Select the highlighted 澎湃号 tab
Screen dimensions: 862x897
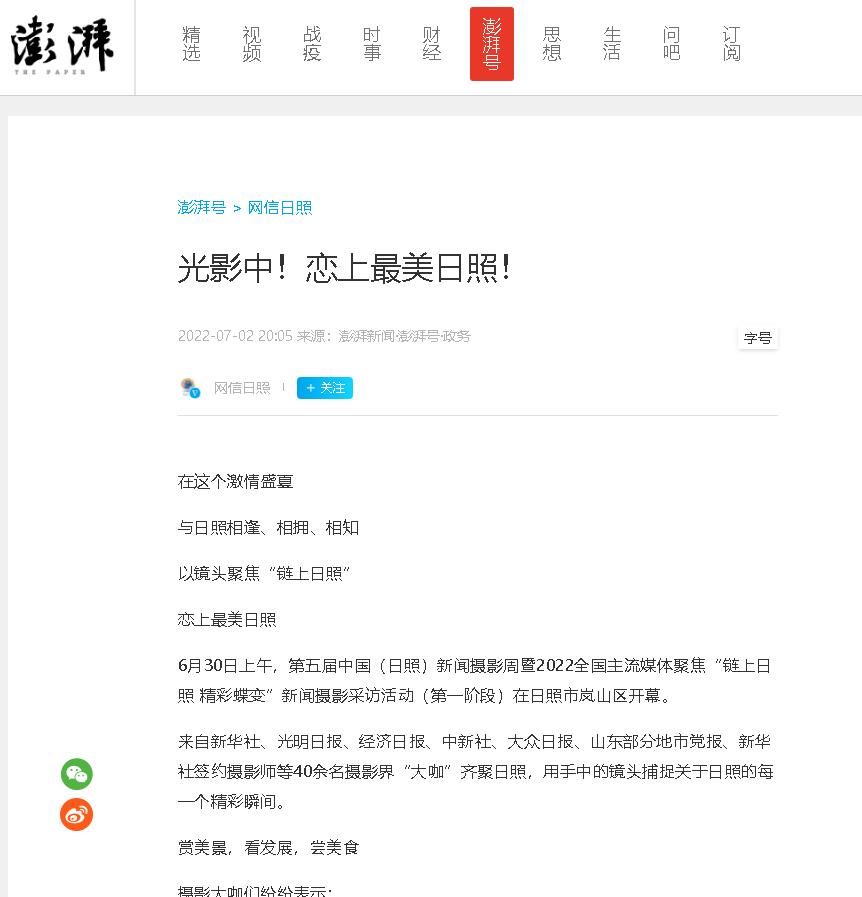point(492,44)
